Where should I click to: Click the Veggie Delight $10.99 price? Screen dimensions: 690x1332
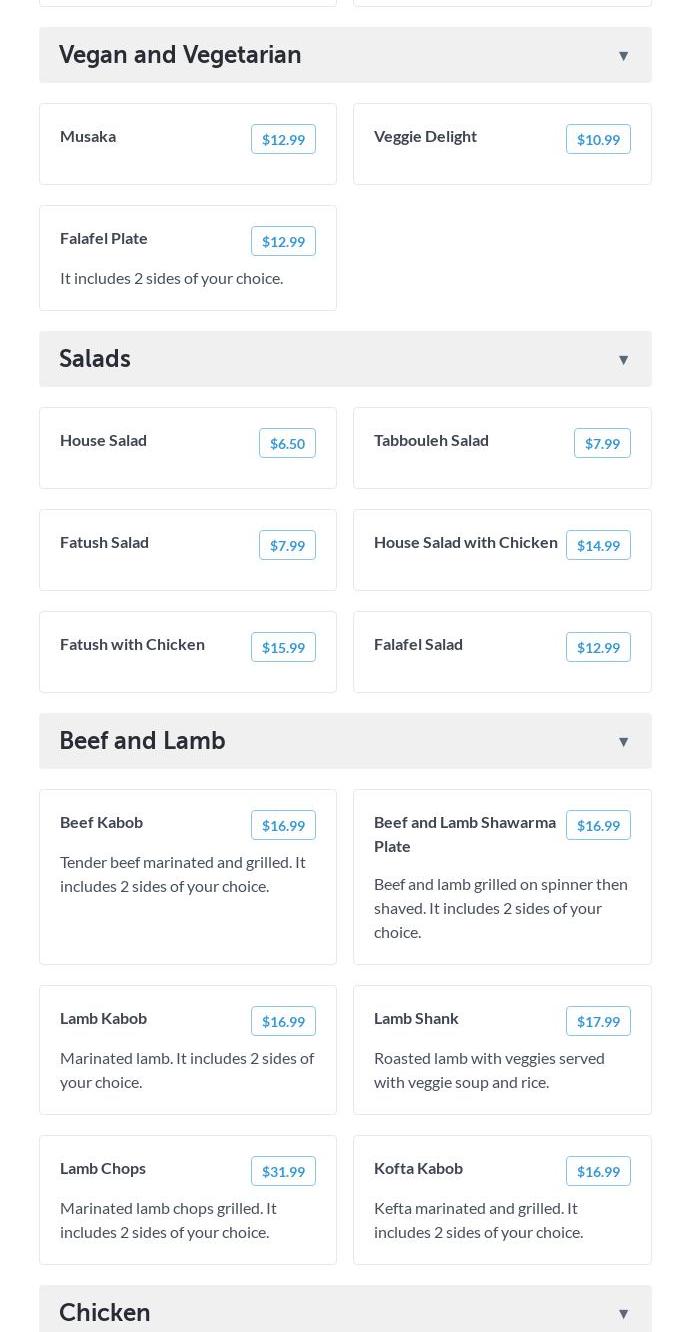click(598, 140)
